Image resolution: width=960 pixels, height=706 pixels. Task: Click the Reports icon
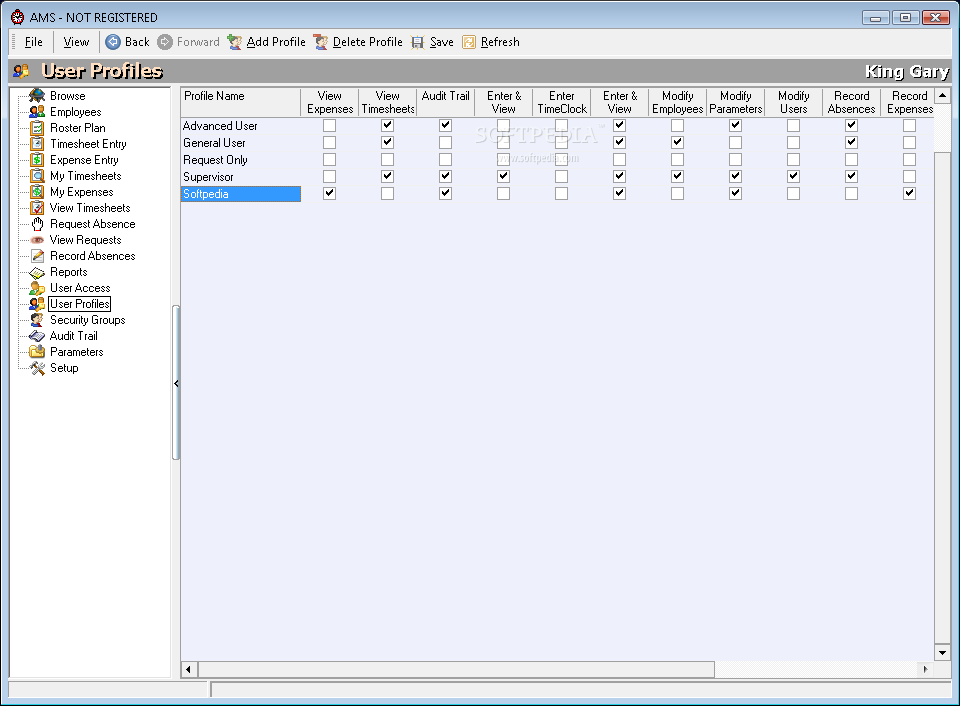(37, 272)
